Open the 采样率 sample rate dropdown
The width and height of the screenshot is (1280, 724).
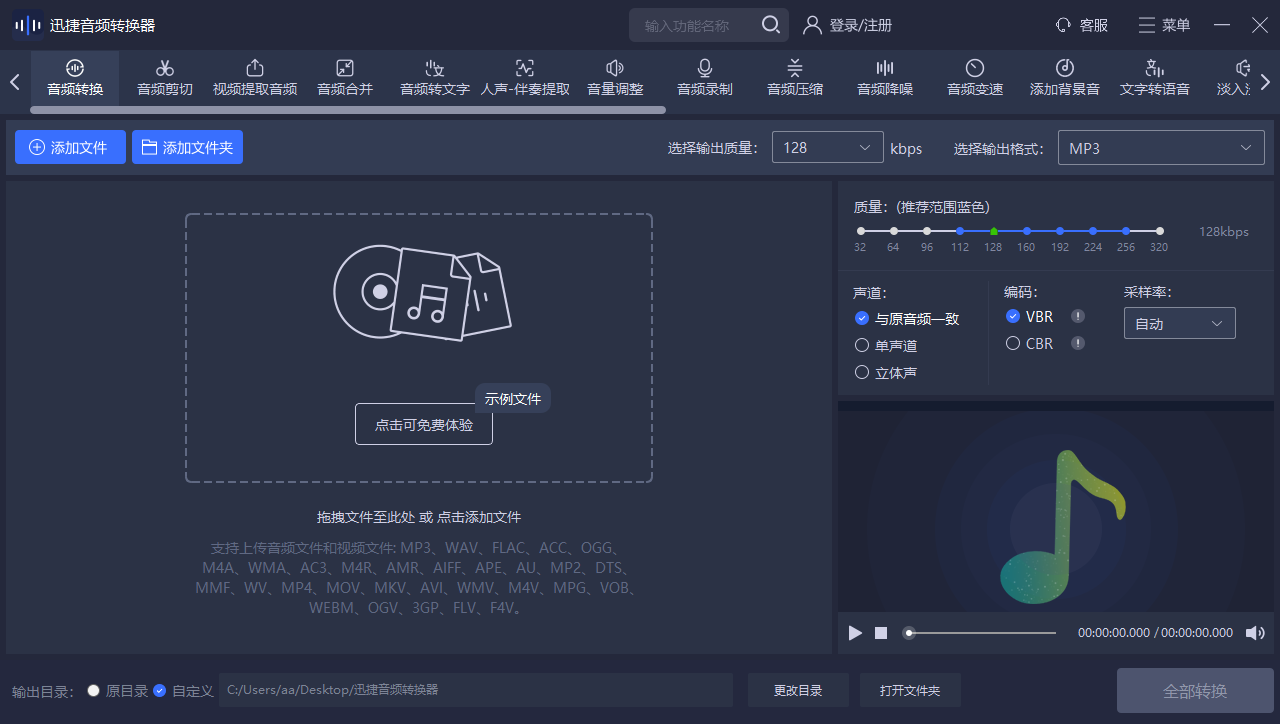tap(1179, 323)
